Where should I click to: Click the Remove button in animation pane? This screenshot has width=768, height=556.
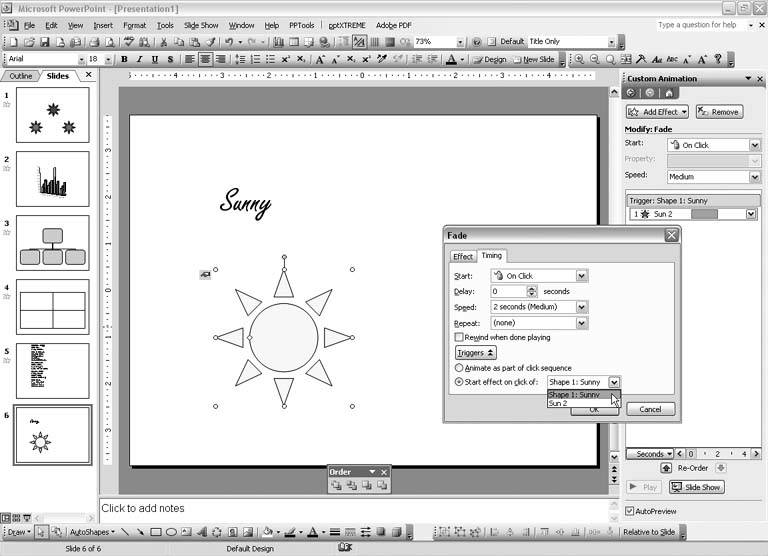pyautogui.click(x=718, y=112)
